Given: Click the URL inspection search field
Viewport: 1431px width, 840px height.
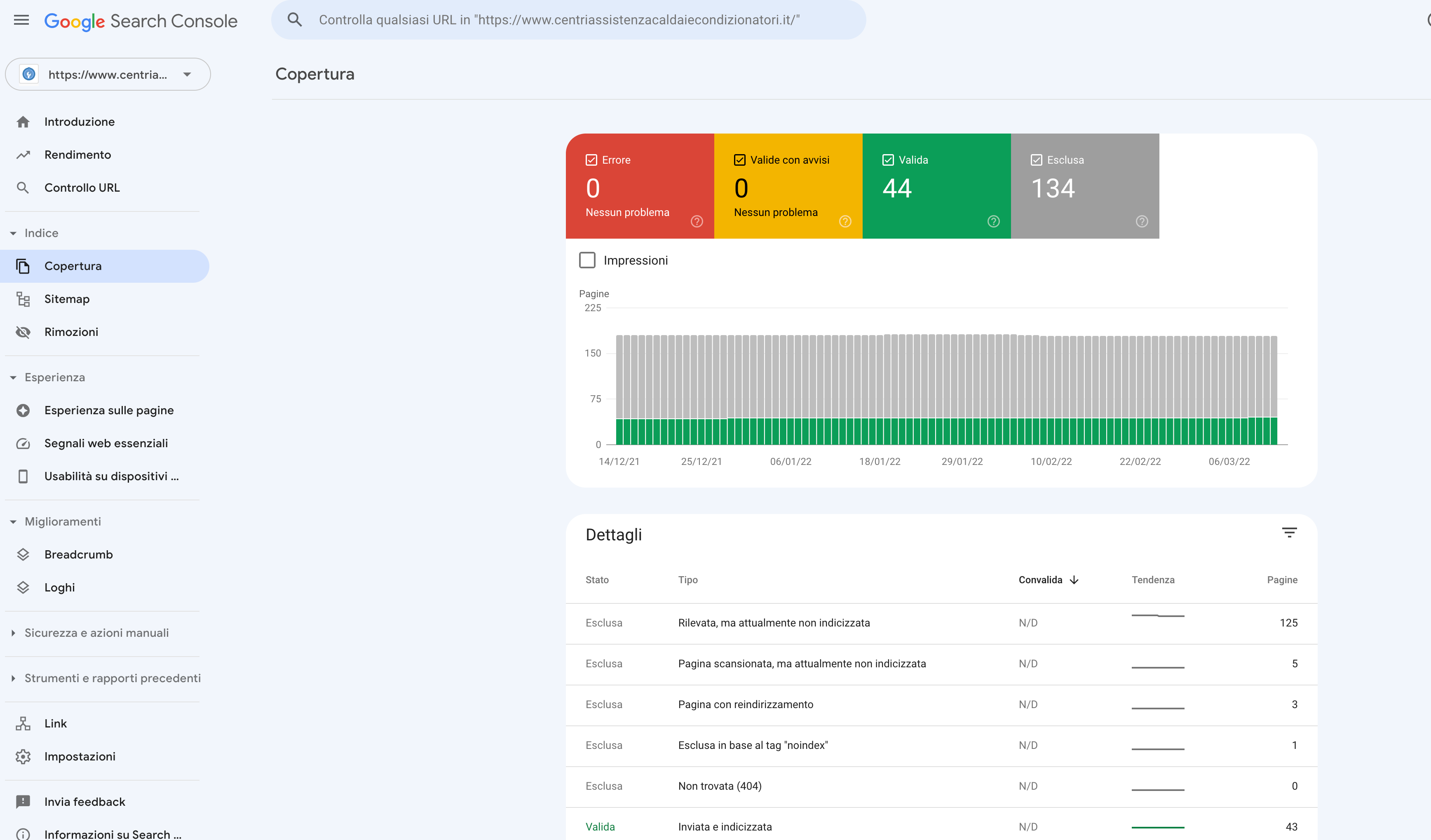Looking at the screenshot, I should (x=568, y=20).
